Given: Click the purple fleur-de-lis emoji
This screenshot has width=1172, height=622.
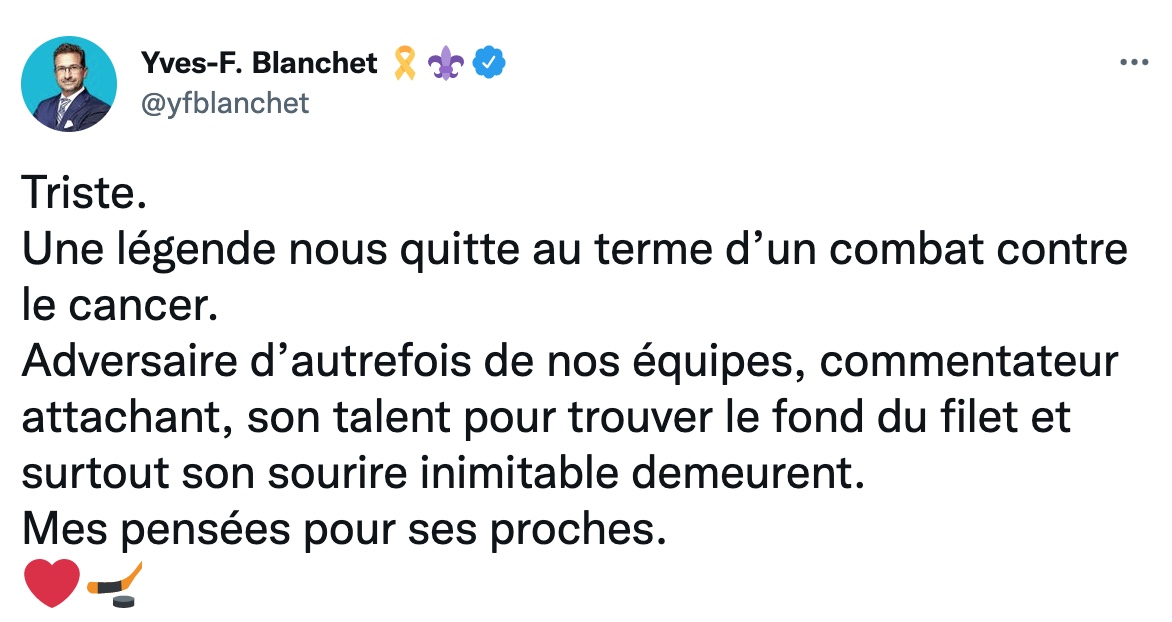Looking at the screenshot, I should pos(446,64).
